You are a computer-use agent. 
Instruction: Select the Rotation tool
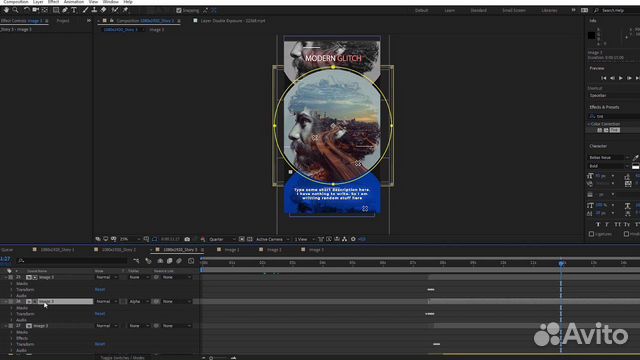click(27, 10)
